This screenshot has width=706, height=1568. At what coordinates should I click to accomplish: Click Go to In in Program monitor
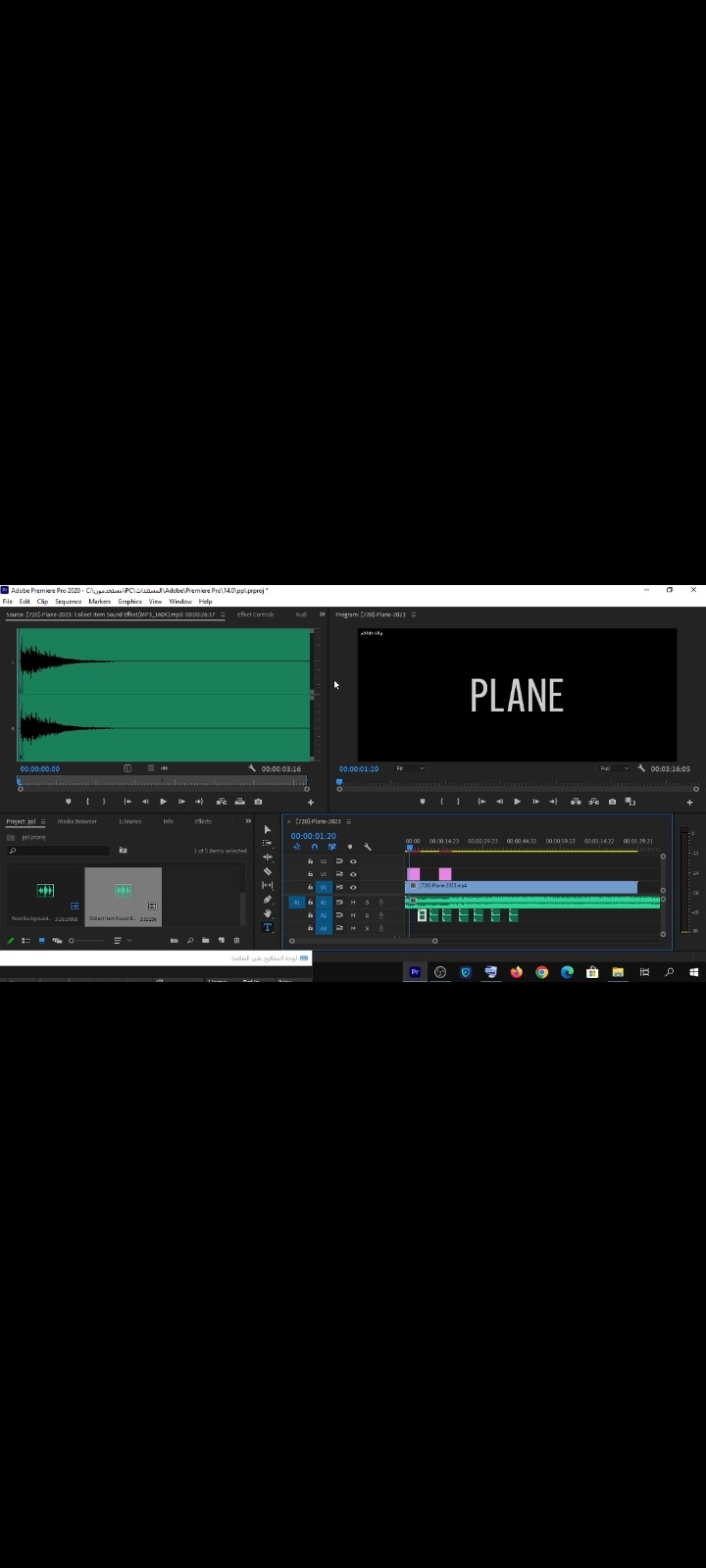click(481, 802)
